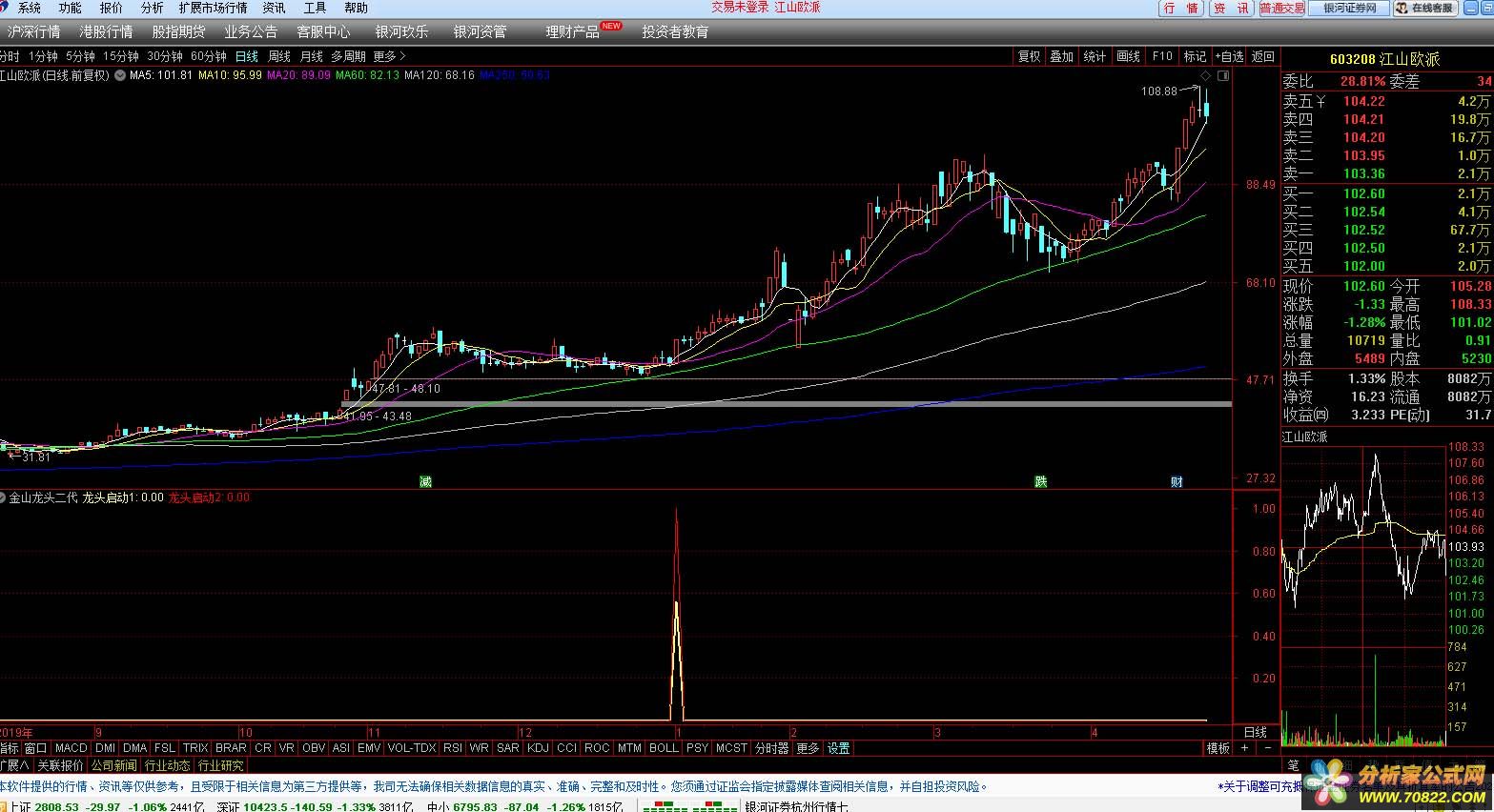1494x812 pixels.
Task: Open the 模板 template selector
Action: click(x=1218, y=748)
